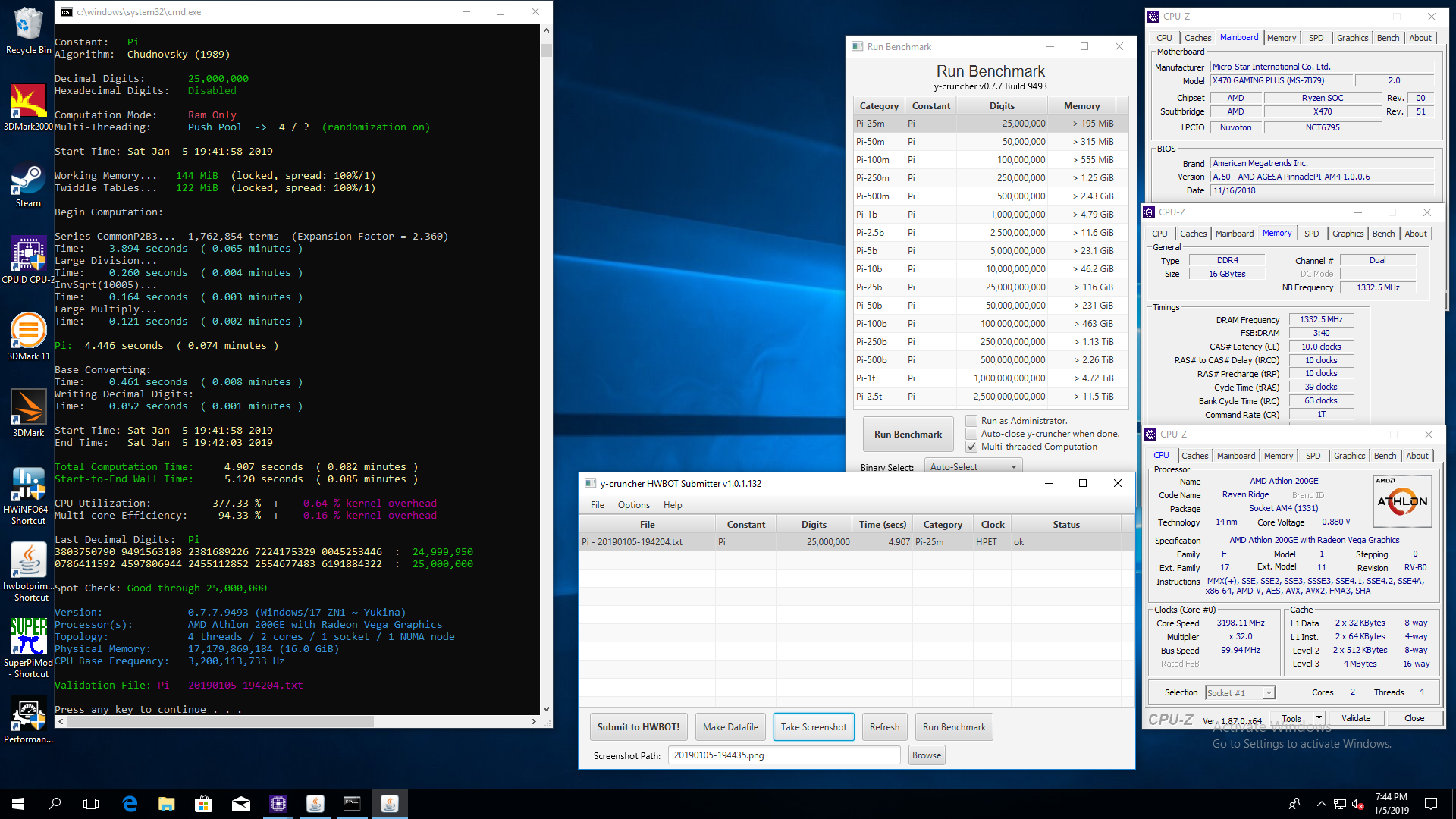Expand the CPU-Z Tools dropdown arrow

tap(1319, 718)
